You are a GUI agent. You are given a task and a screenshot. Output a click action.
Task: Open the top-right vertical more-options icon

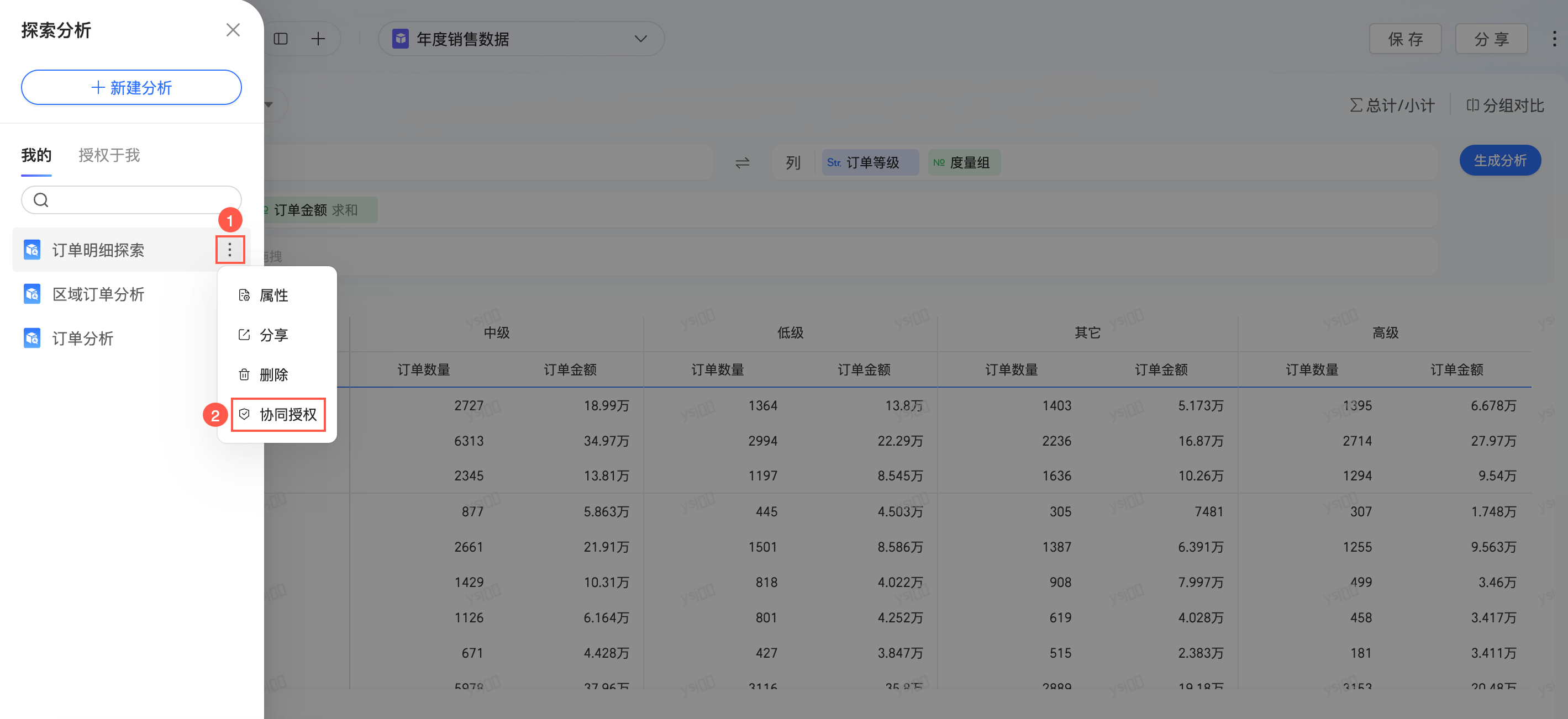[1554, 39]
